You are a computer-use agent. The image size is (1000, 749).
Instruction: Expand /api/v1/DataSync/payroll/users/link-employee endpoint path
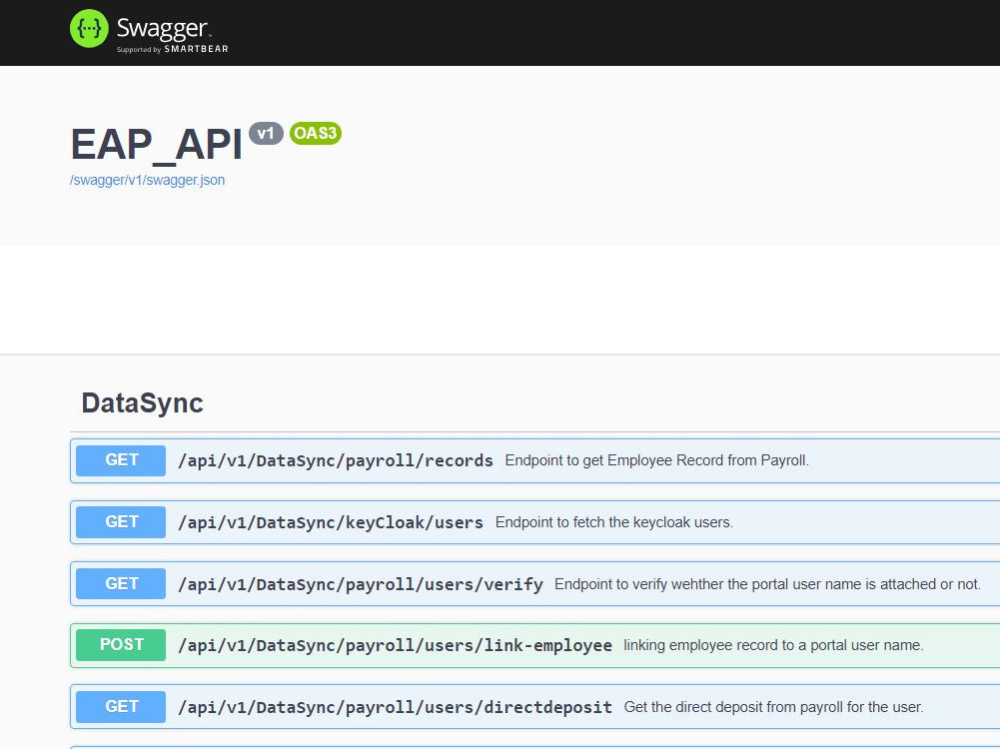pyautogui.click(x=395, y=646)
